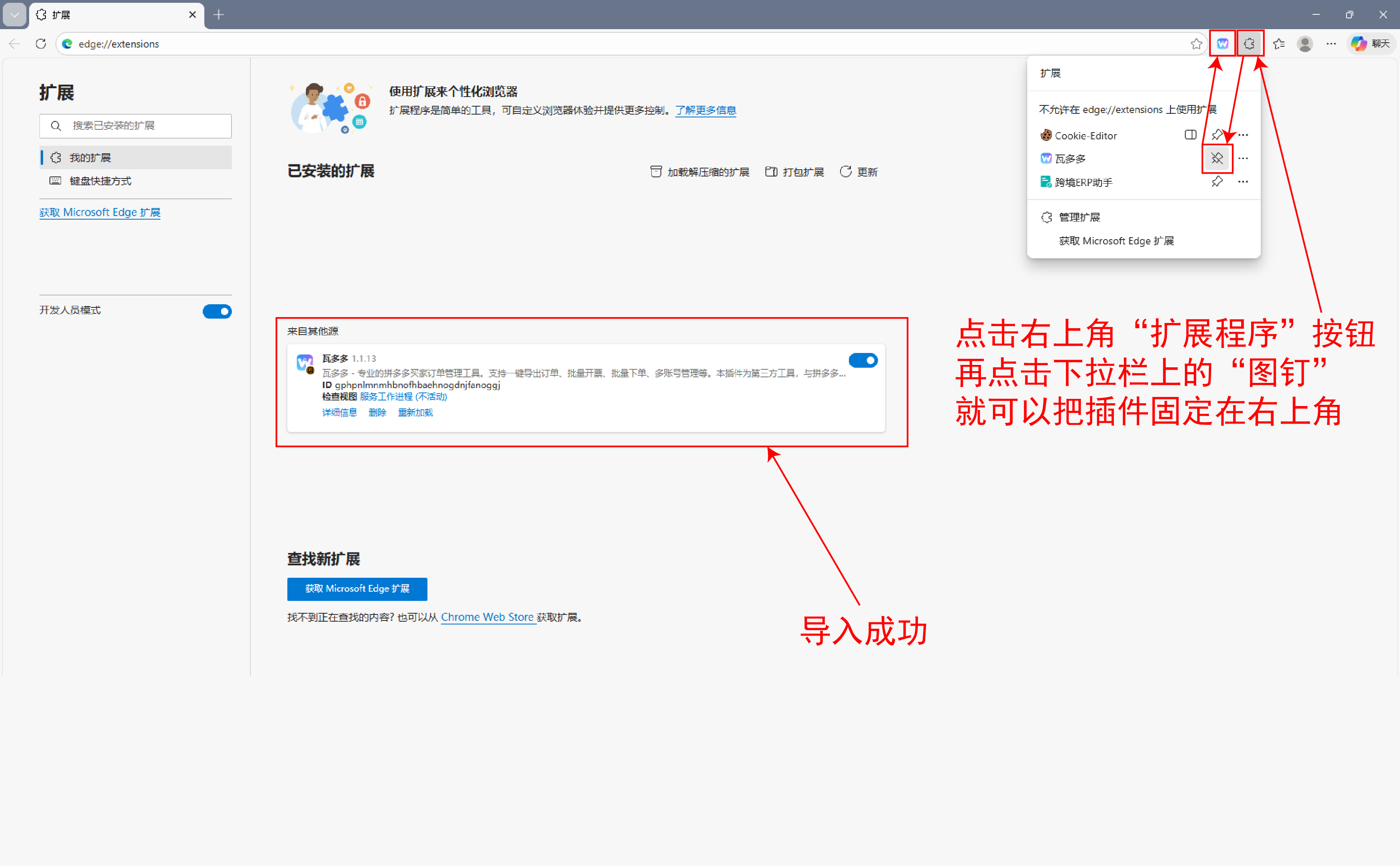The width and height of the screenshot is (1400, 866).
Task: Reload the page with the refresh icon
Action: [x=41, y=44]
